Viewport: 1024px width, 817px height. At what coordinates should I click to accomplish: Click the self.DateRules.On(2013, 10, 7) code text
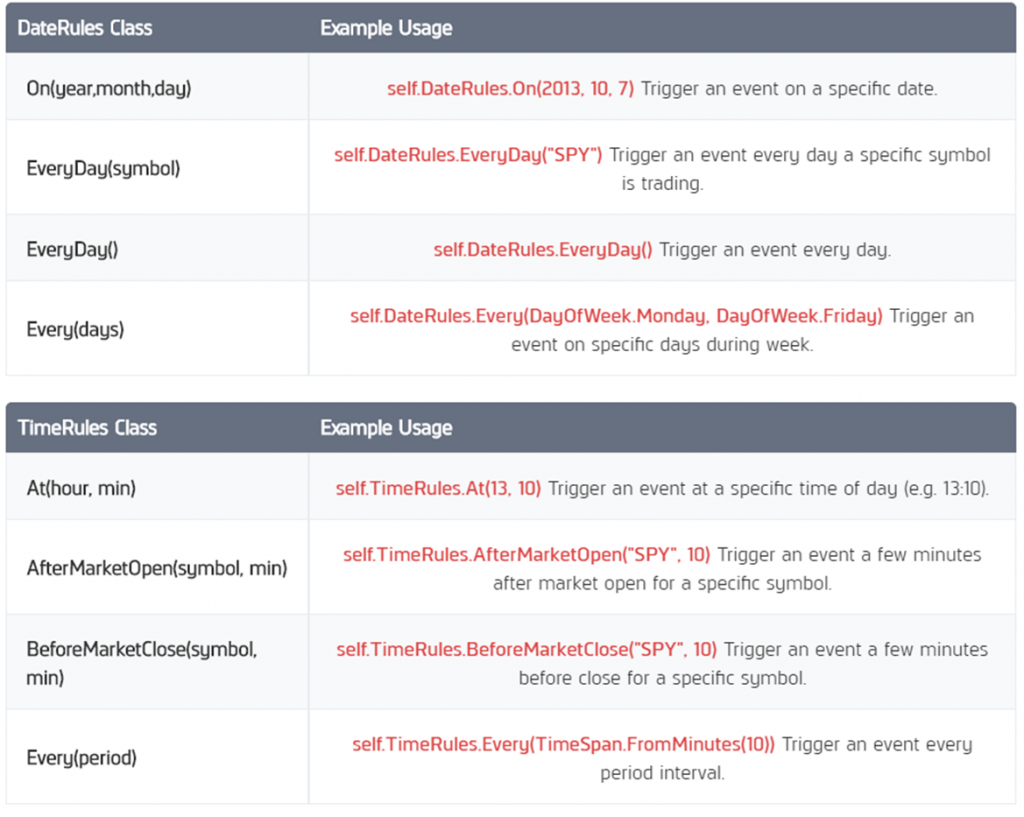pyautogui.click(x=510, y=88)
